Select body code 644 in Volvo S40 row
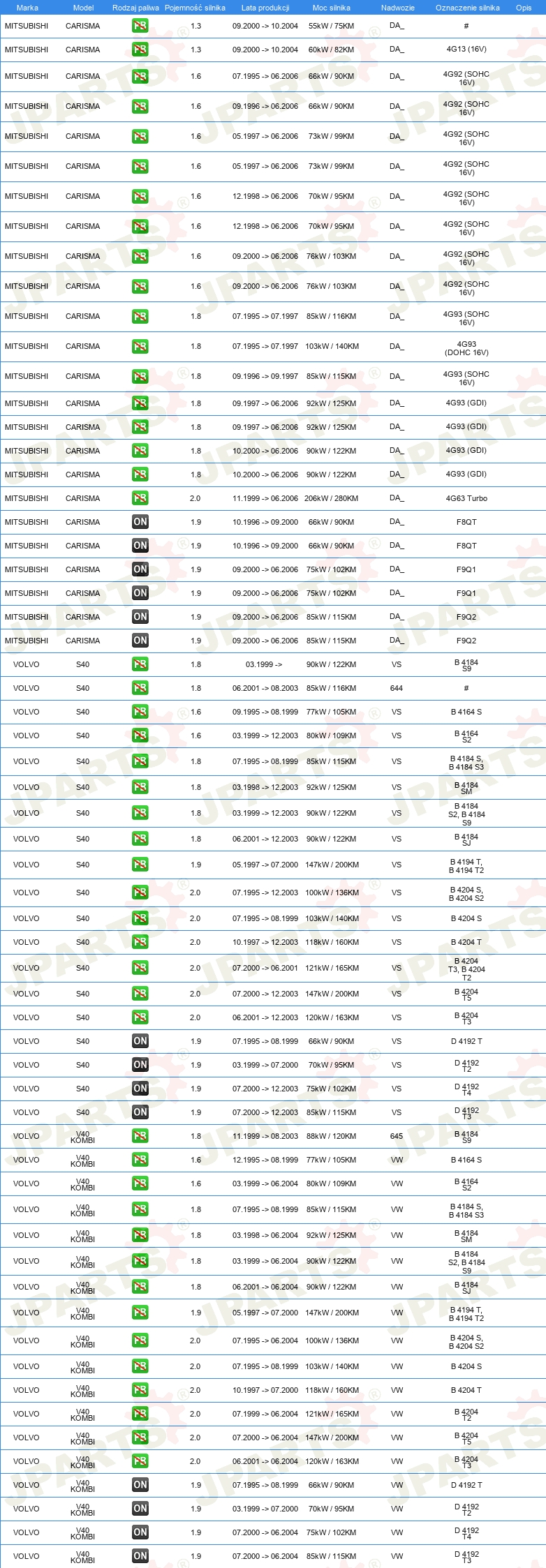Screen dimensions: 546x1568 click(x=397, y=688)
